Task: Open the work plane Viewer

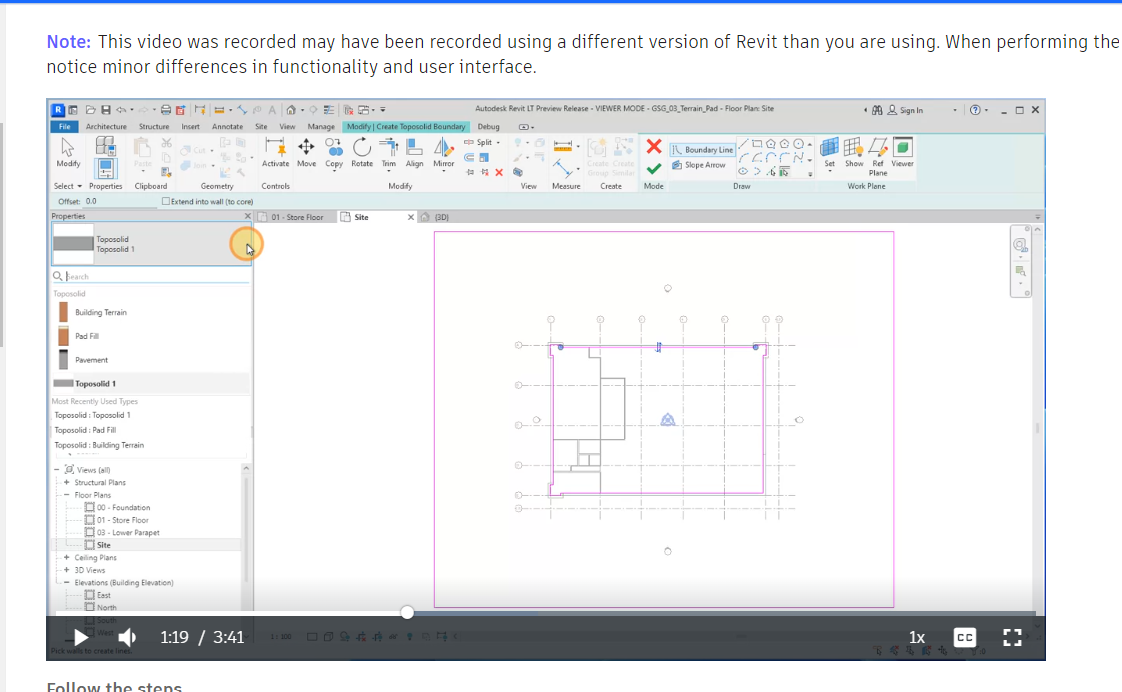Action: pos(902,151)
